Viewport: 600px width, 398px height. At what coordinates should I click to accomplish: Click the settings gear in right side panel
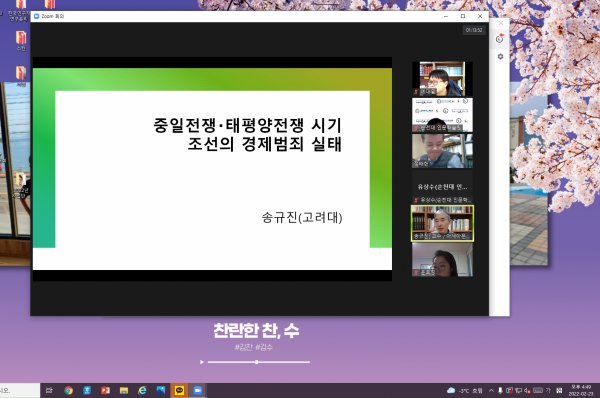[x=500, y=57]
